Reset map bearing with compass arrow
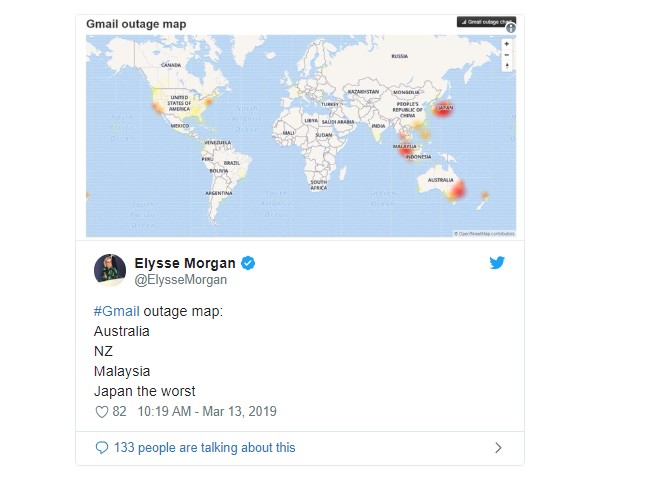Screen dimensions: 651x481 (x=508, y=66)
